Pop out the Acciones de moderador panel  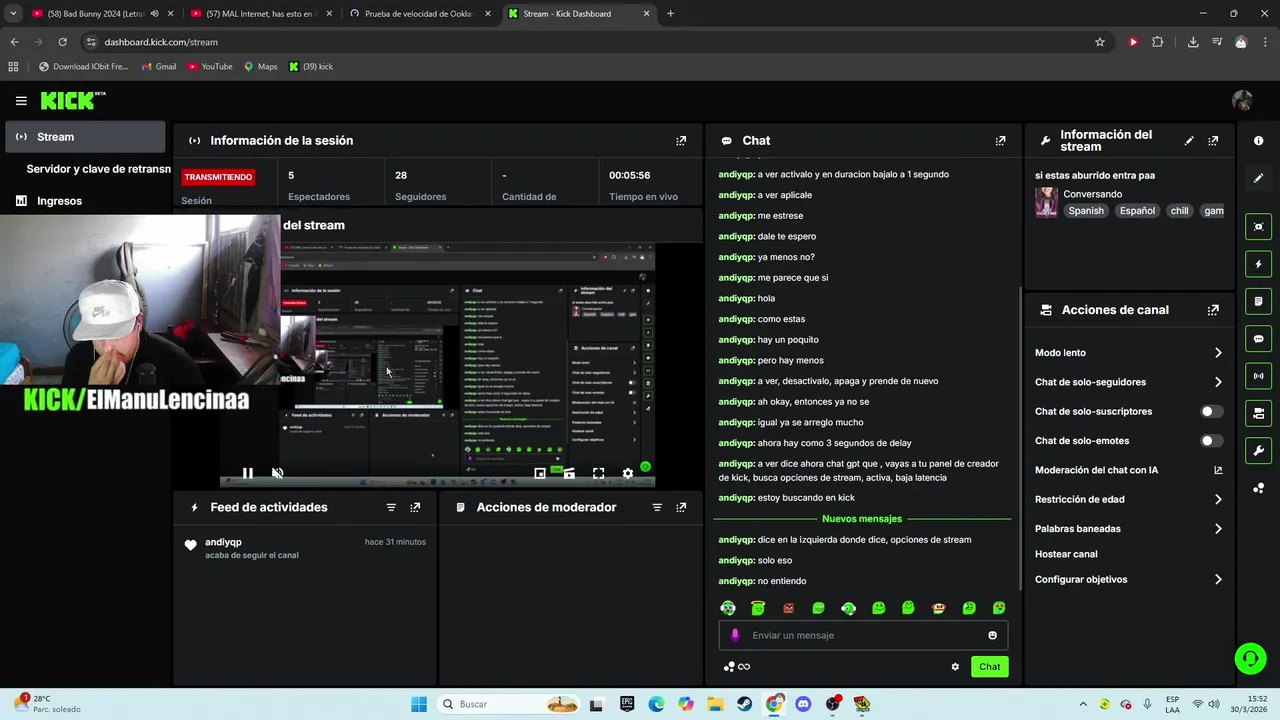coord(681,508)
